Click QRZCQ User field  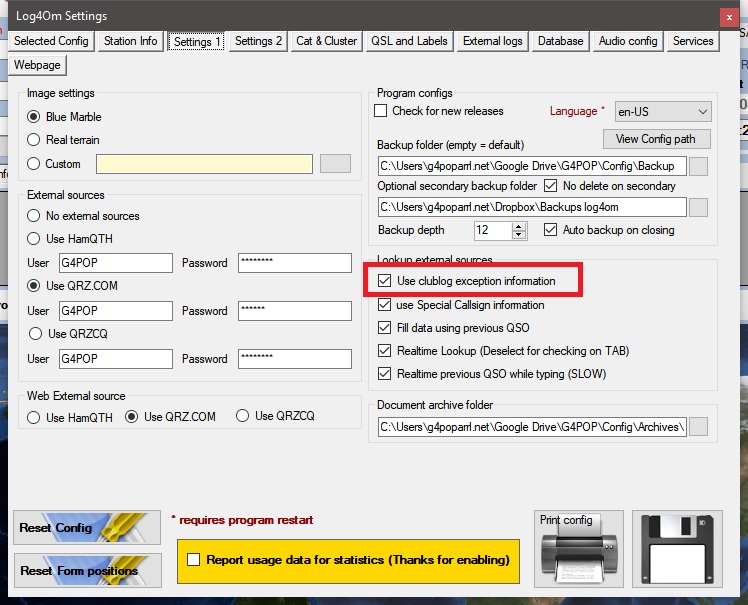pyautogui.click(x=116, y=359)
